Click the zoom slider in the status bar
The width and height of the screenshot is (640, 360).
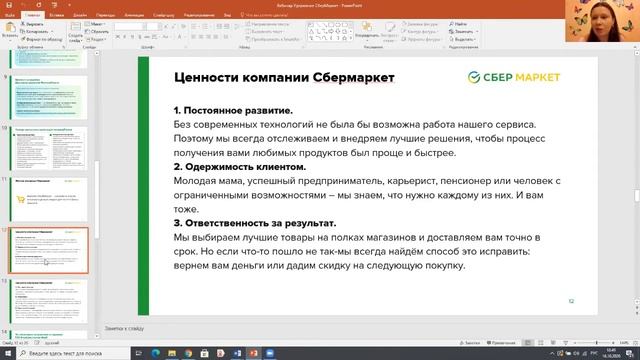pyautogui.click(x=596, y=343)
